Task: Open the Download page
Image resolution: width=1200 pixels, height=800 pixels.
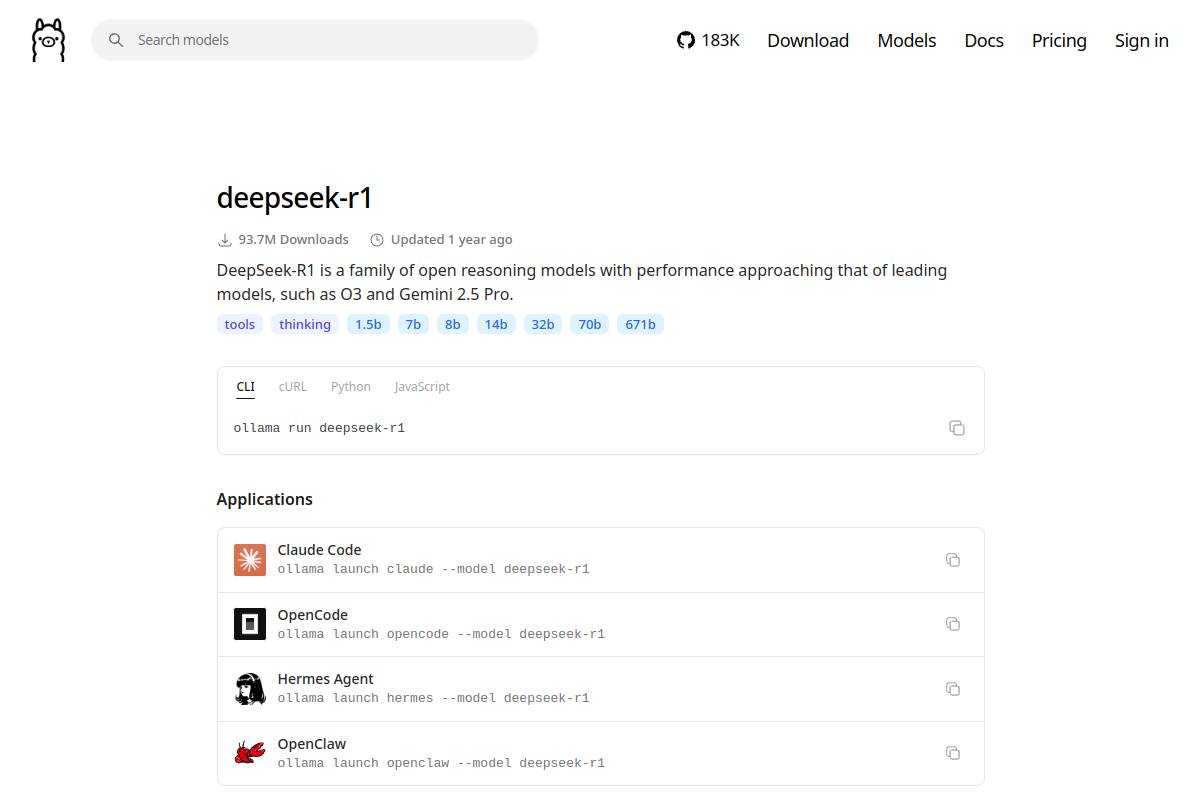Action: (808, 40)
